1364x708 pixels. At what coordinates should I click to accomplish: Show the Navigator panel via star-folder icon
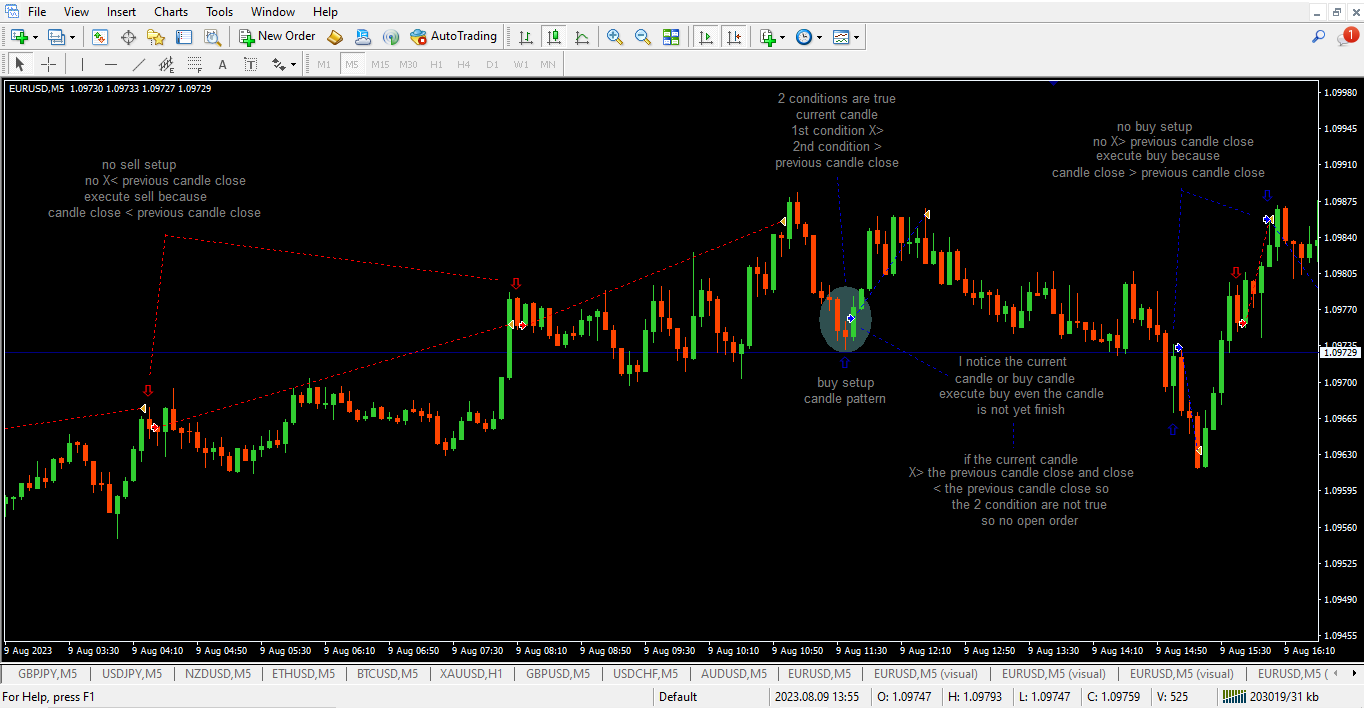coord(156,37)
